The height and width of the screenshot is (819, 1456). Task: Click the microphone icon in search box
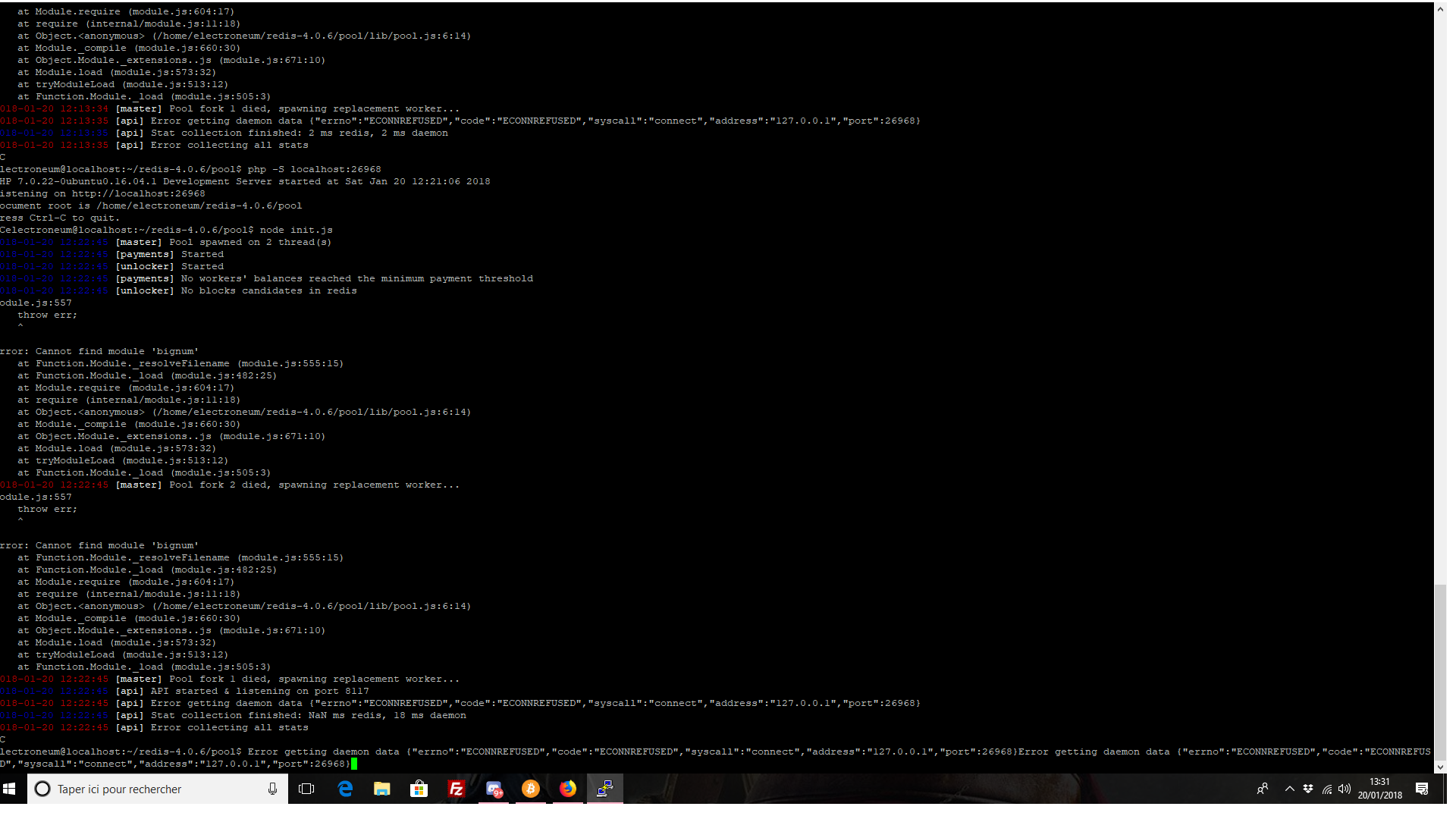pos(272,789)
